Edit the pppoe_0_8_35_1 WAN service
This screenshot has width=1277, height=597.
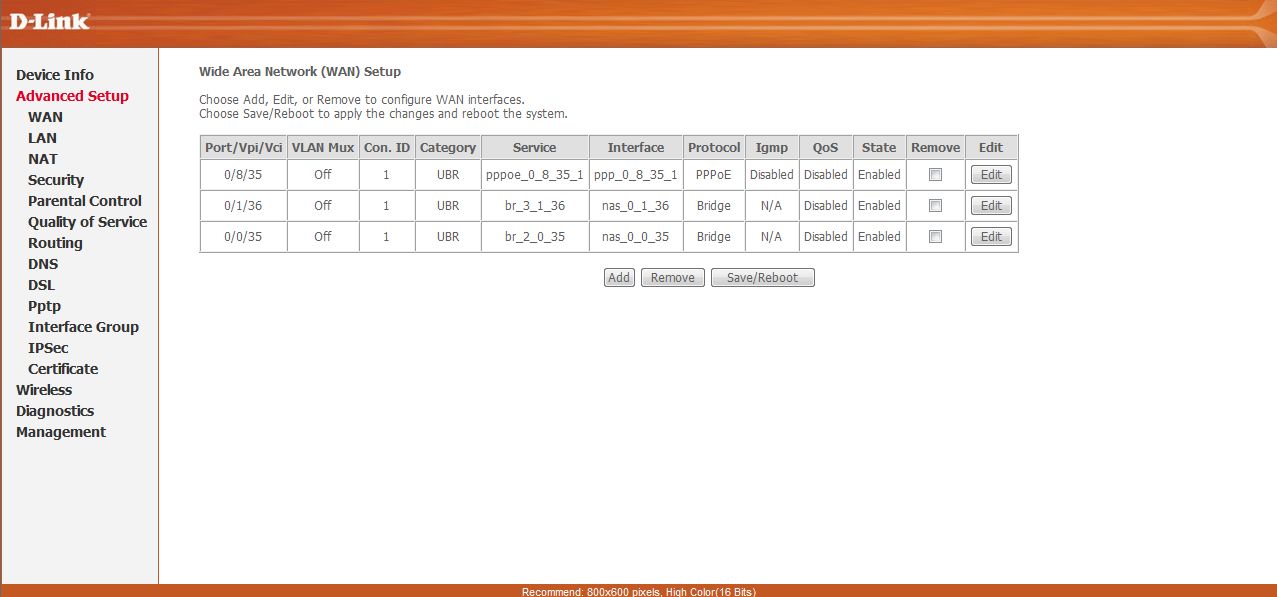(991, 175)
